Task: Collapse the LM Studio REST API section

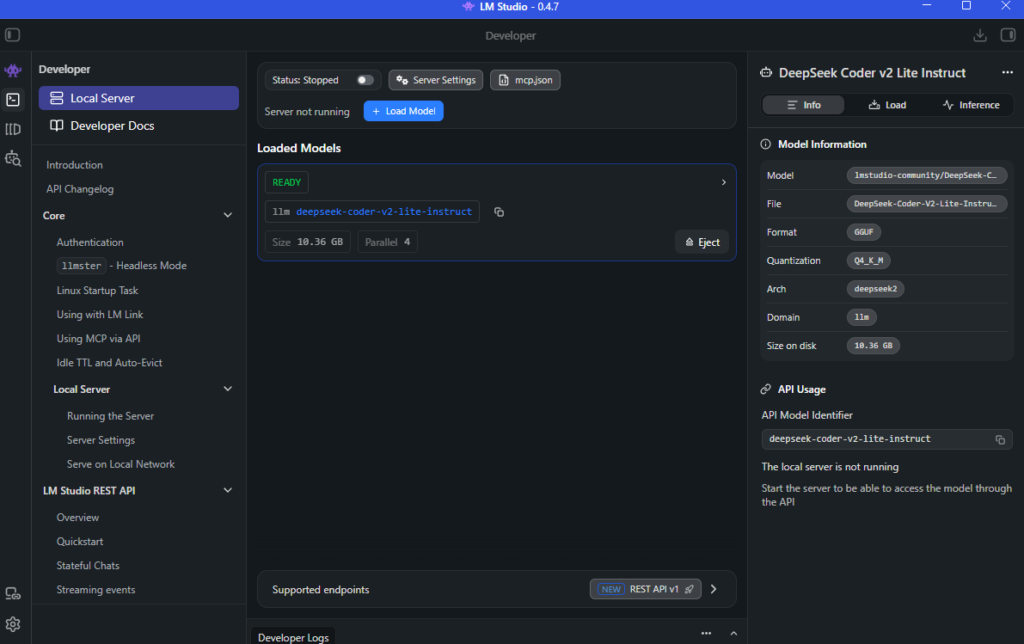Action: (227, 490)
